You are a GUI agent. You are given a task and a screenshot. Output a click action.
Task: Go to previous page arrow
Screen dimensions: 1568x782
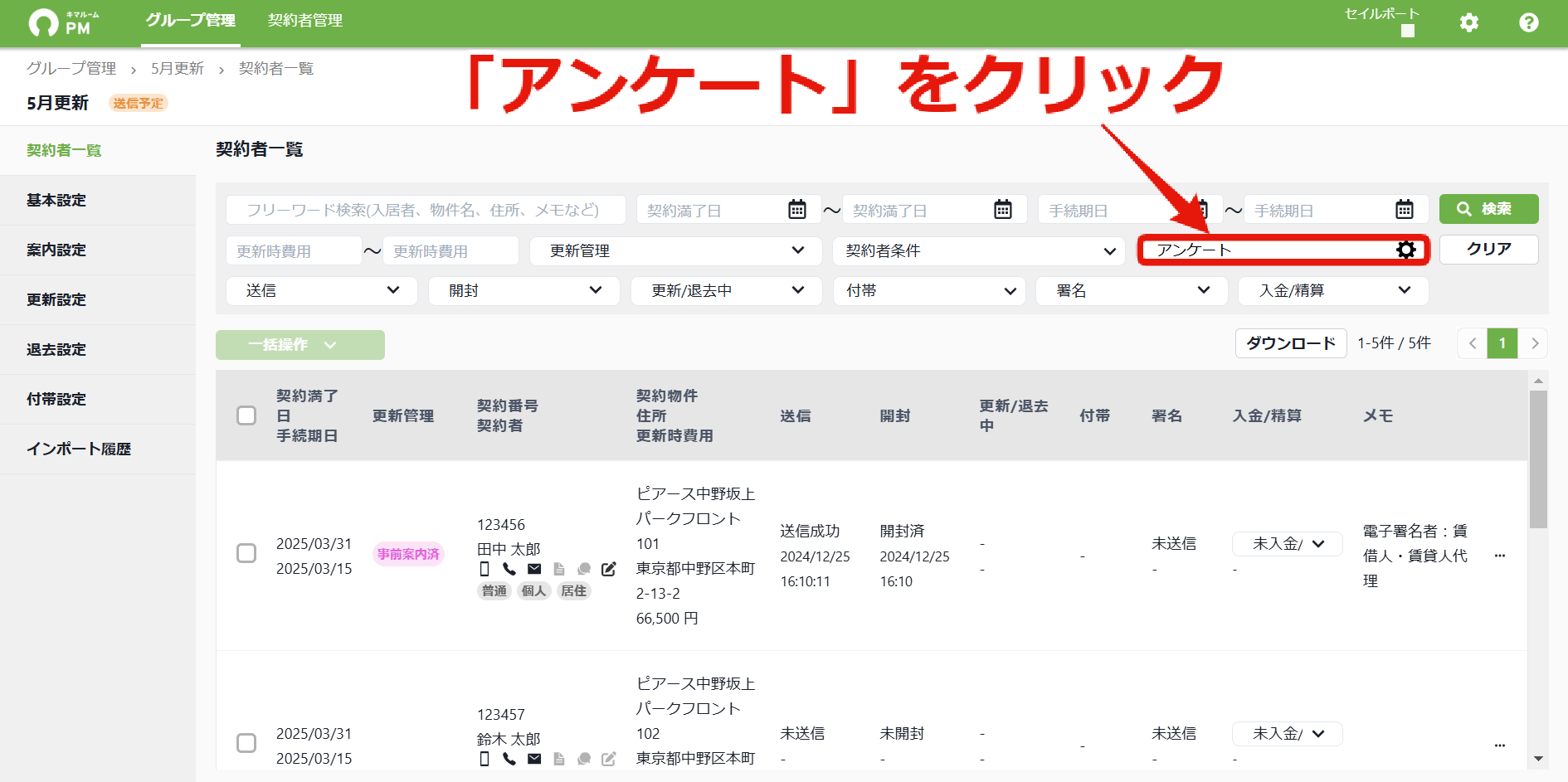(1473, 343)
